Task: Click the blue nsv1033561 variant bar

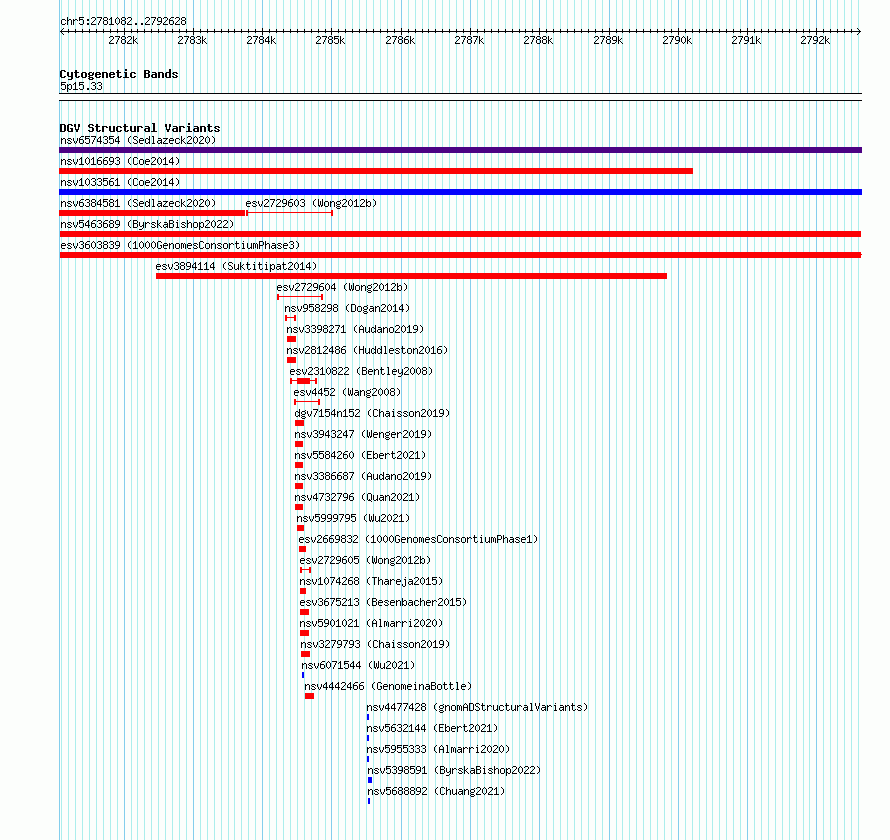Action: [460, 192]
